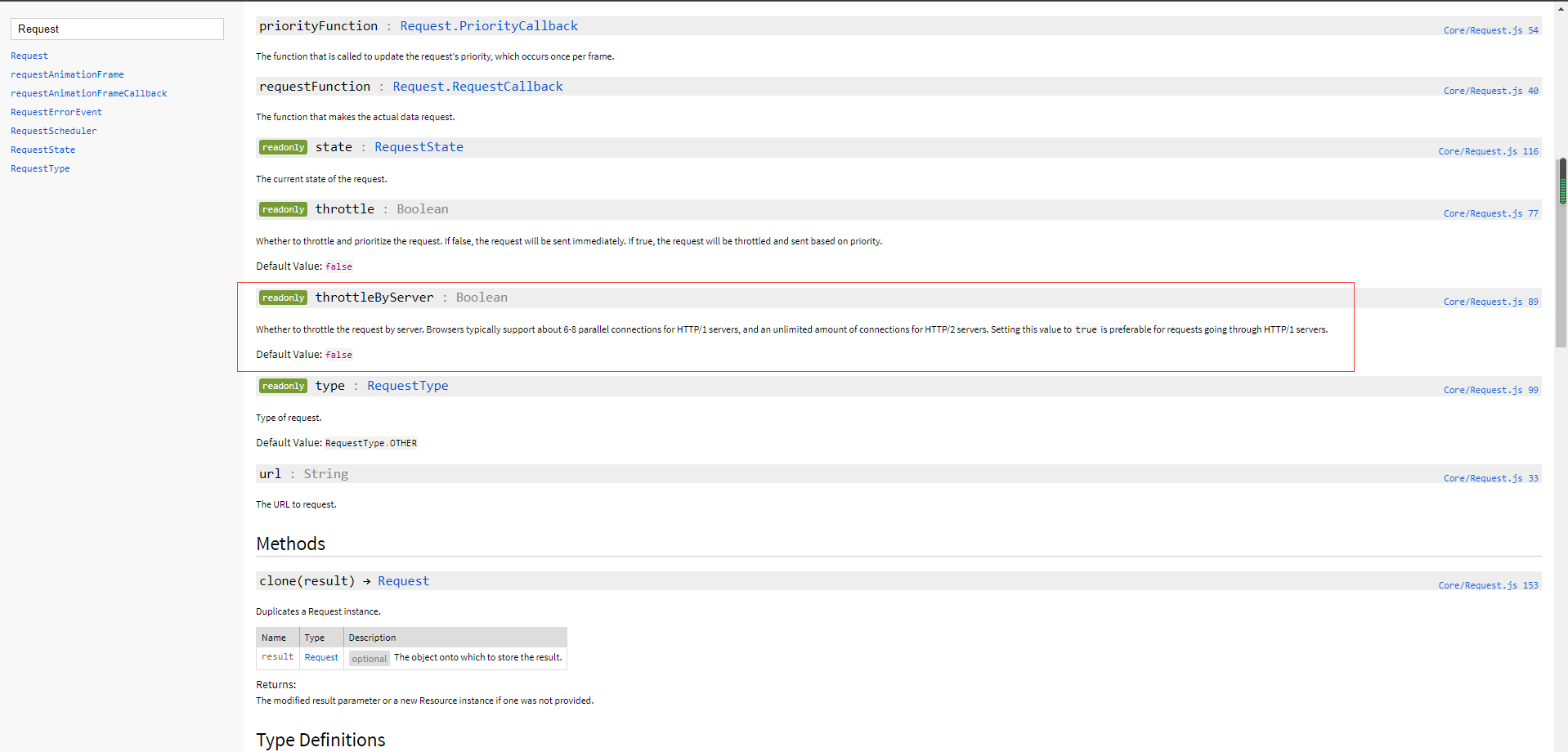
Task: Open RequestScheduler from the sidebar
Action: pyautogui.click(x=53, y=132)
